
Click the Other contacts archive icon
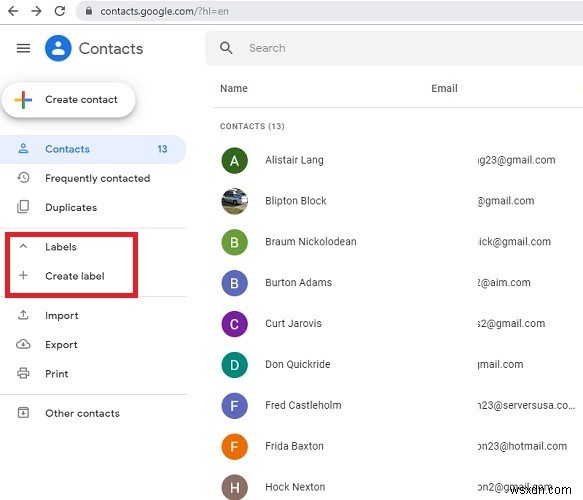point(23,412)
